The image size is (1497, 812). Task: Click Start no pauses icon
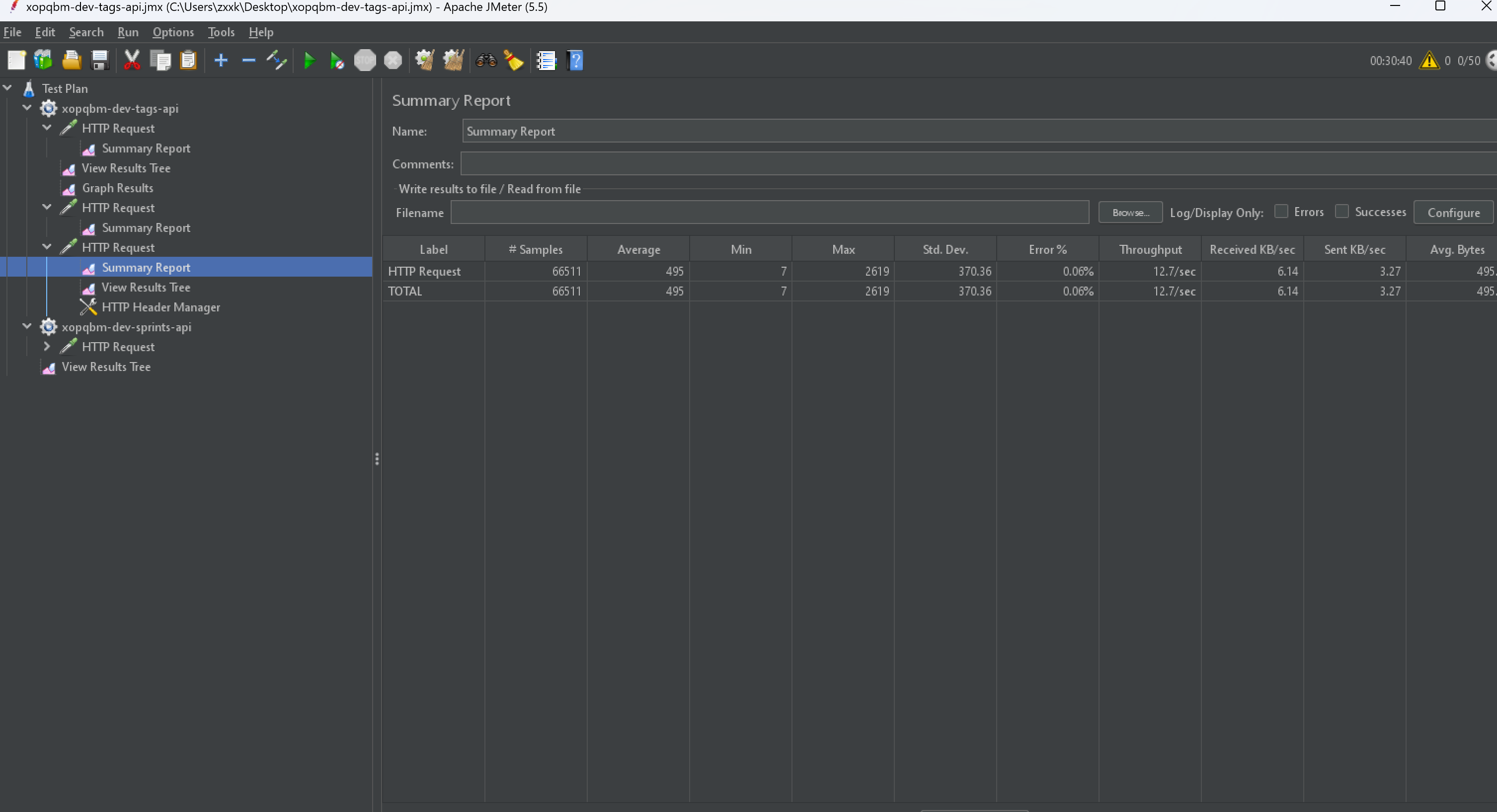point(337,61)
